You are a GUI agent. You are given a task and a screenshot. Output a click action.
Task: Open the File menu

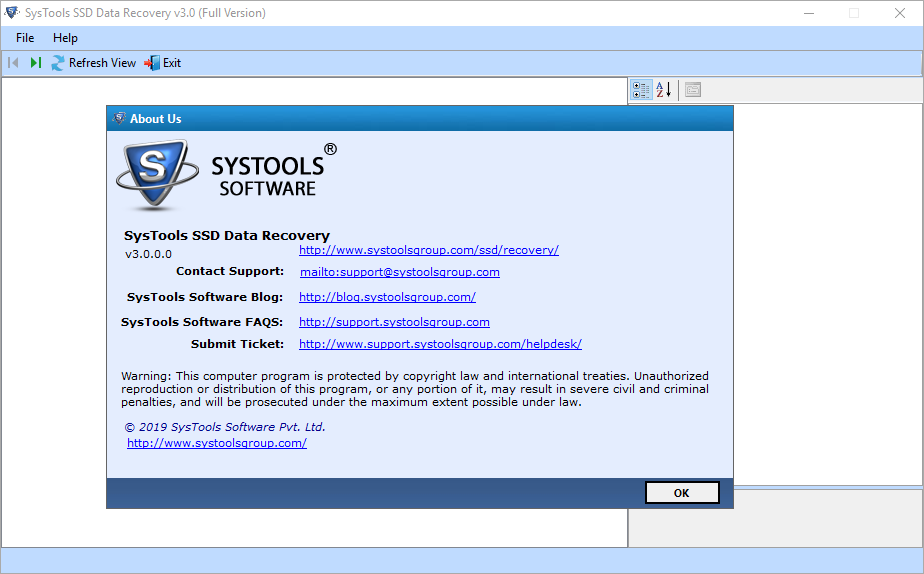tap(25, 38)
